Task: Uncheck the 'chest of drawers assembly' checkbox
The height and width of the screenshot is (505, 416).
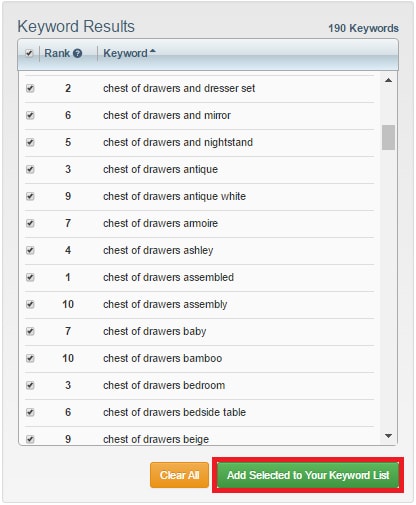Action: [x=30, y=304]
